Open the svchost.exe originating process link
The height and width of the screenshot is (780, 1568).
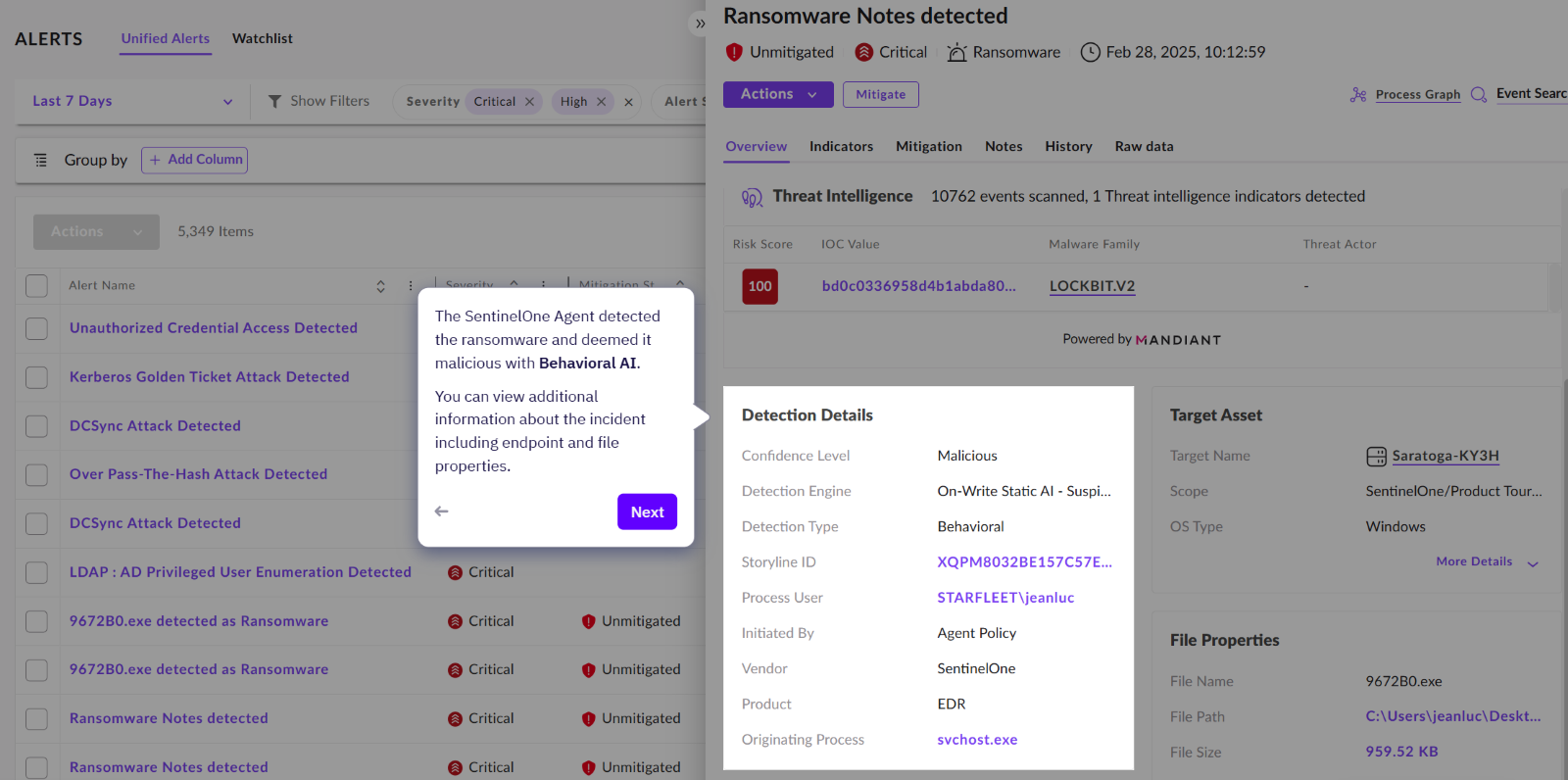tap(977, 740)
